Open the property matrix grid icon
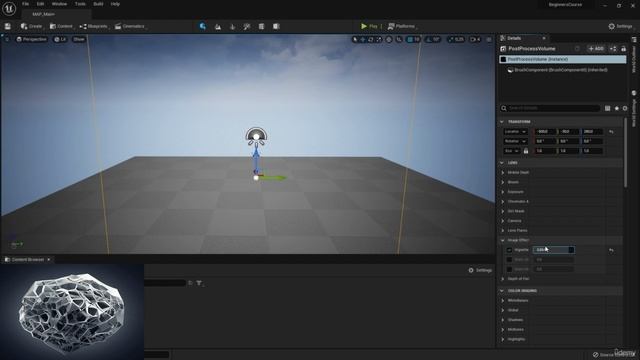 [607, 108]
